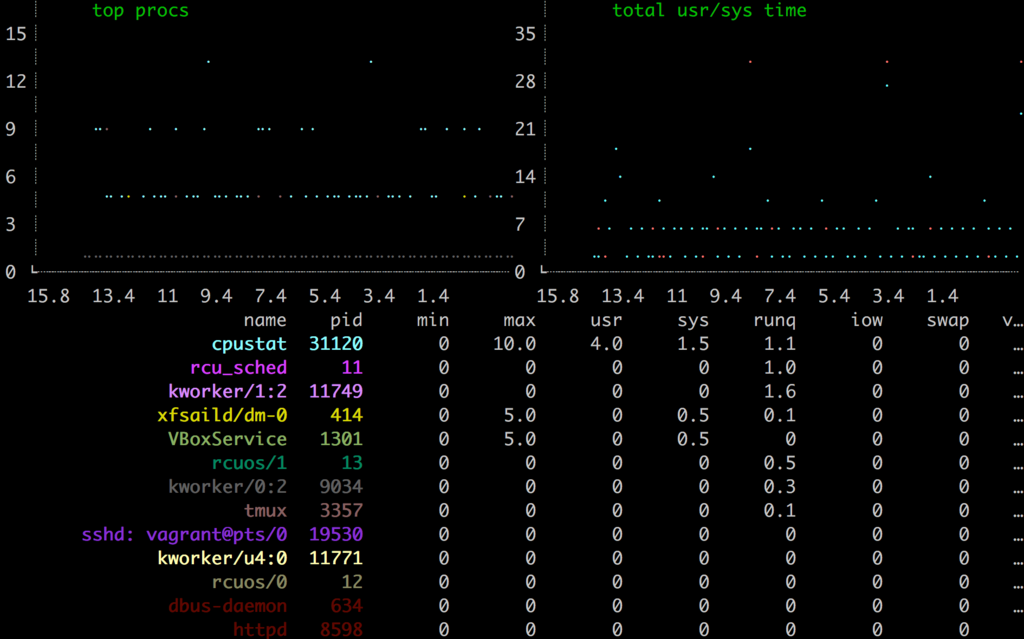This screenshot has width=1024, height=639.
Task: Click pid 9034 in the kworker/0:2 row
Action: click(x=341, y=487)
